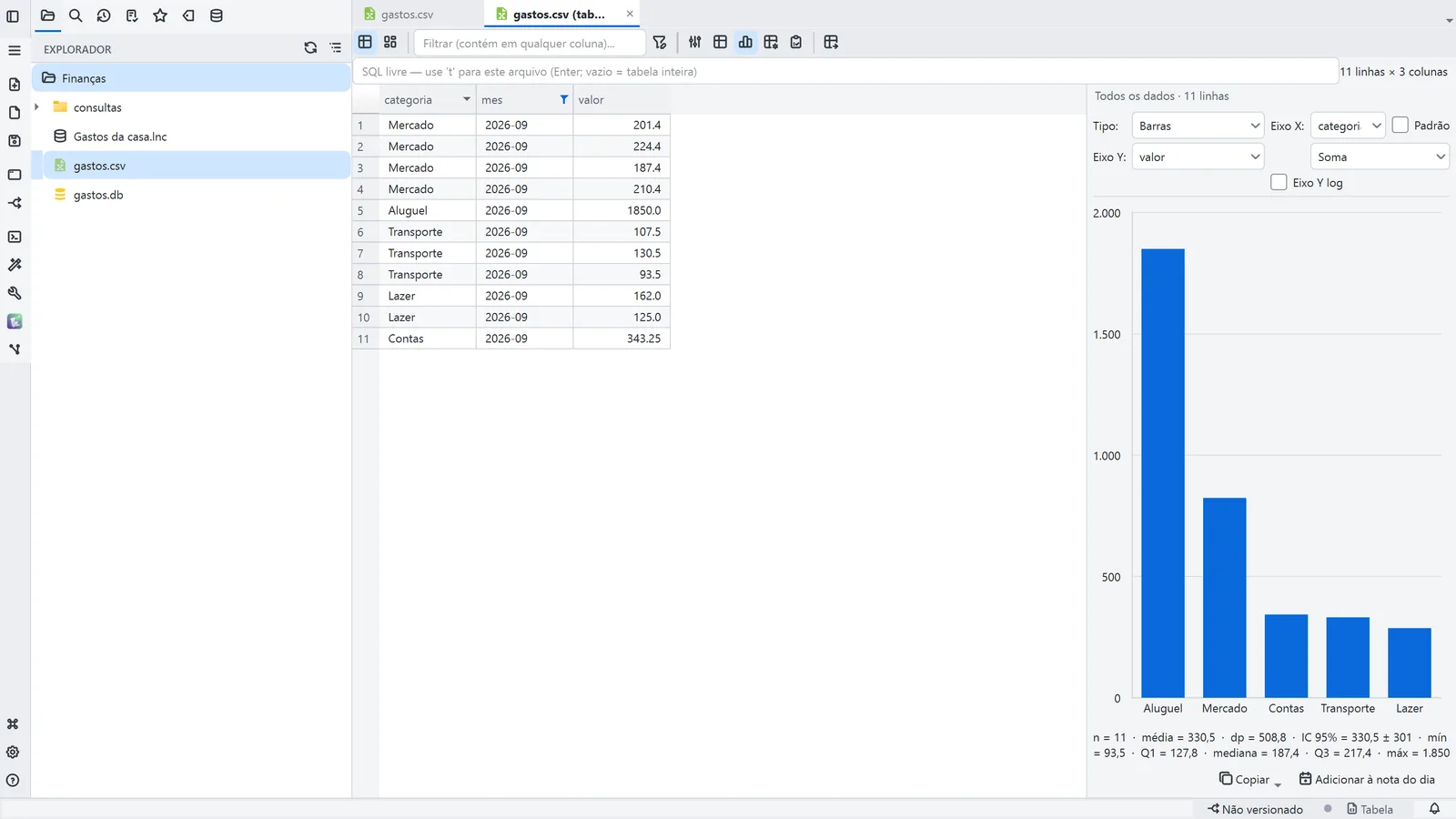Open the history clock icon
Viewport: 1456px width, 819px height.
pos(104,15)
